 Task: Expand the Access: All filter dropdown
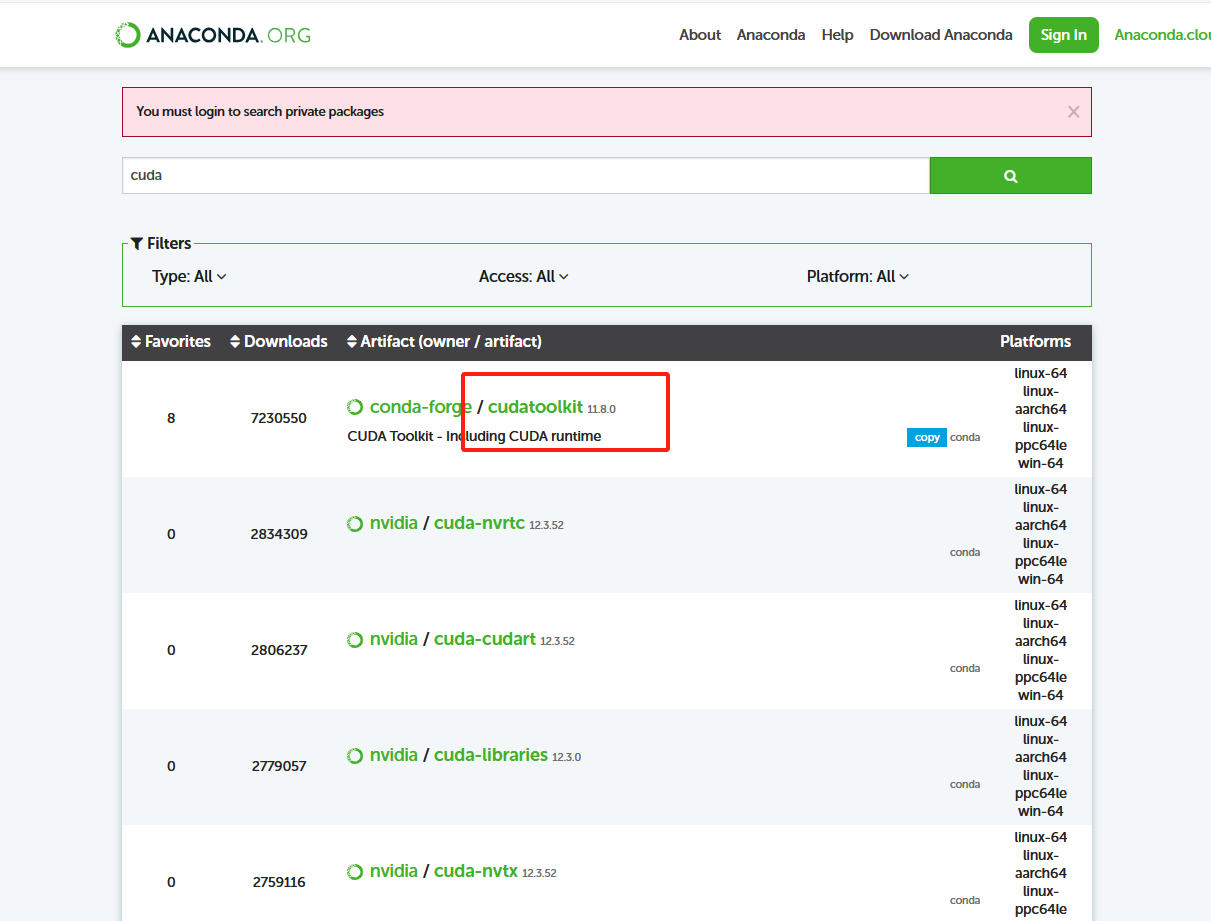click(524, 276)
